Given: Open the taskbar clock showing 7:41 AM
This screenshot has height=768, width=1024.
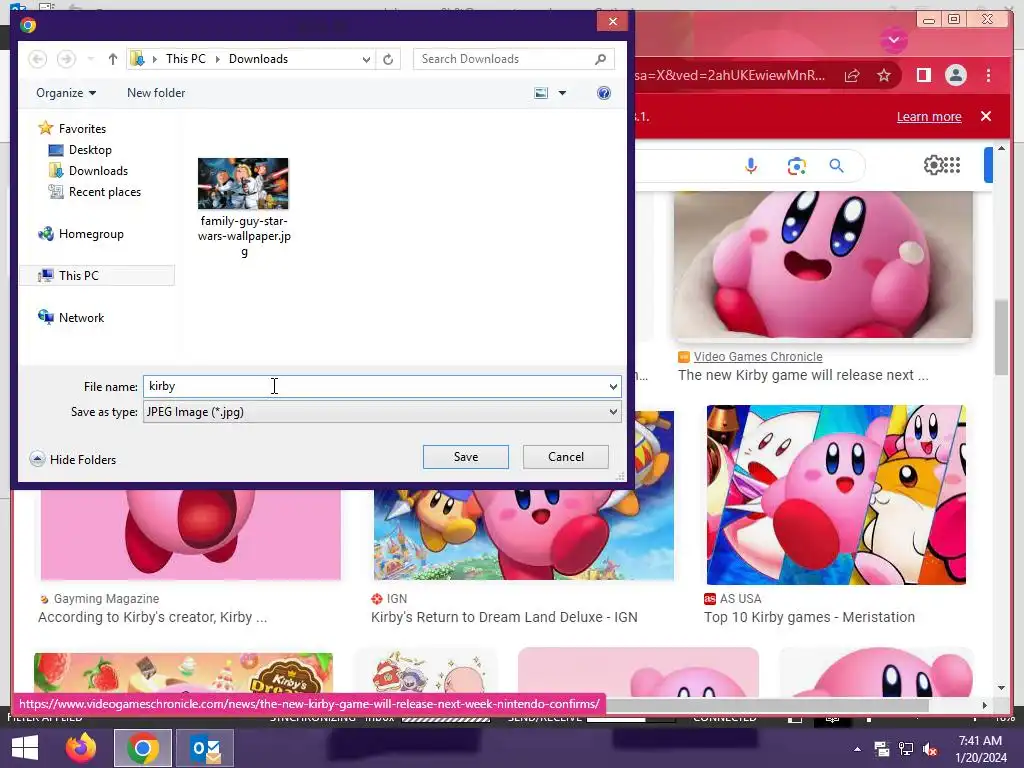Looking at the screenshot, I should click(980, 749).
